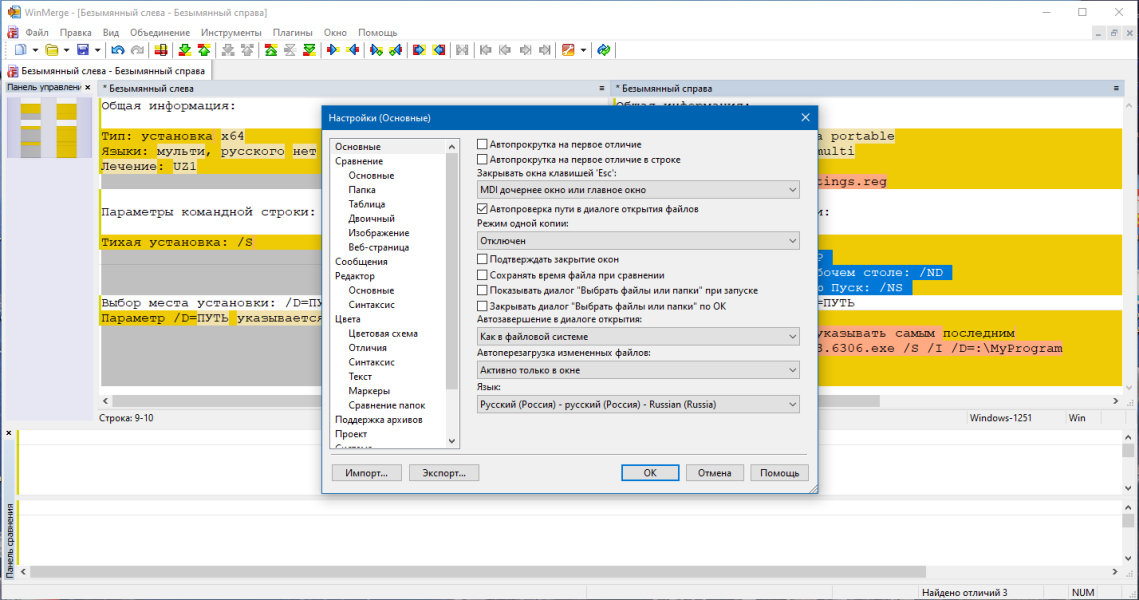
Task: Click Copy left and advance icon
Action: click(x=396, y=50)
